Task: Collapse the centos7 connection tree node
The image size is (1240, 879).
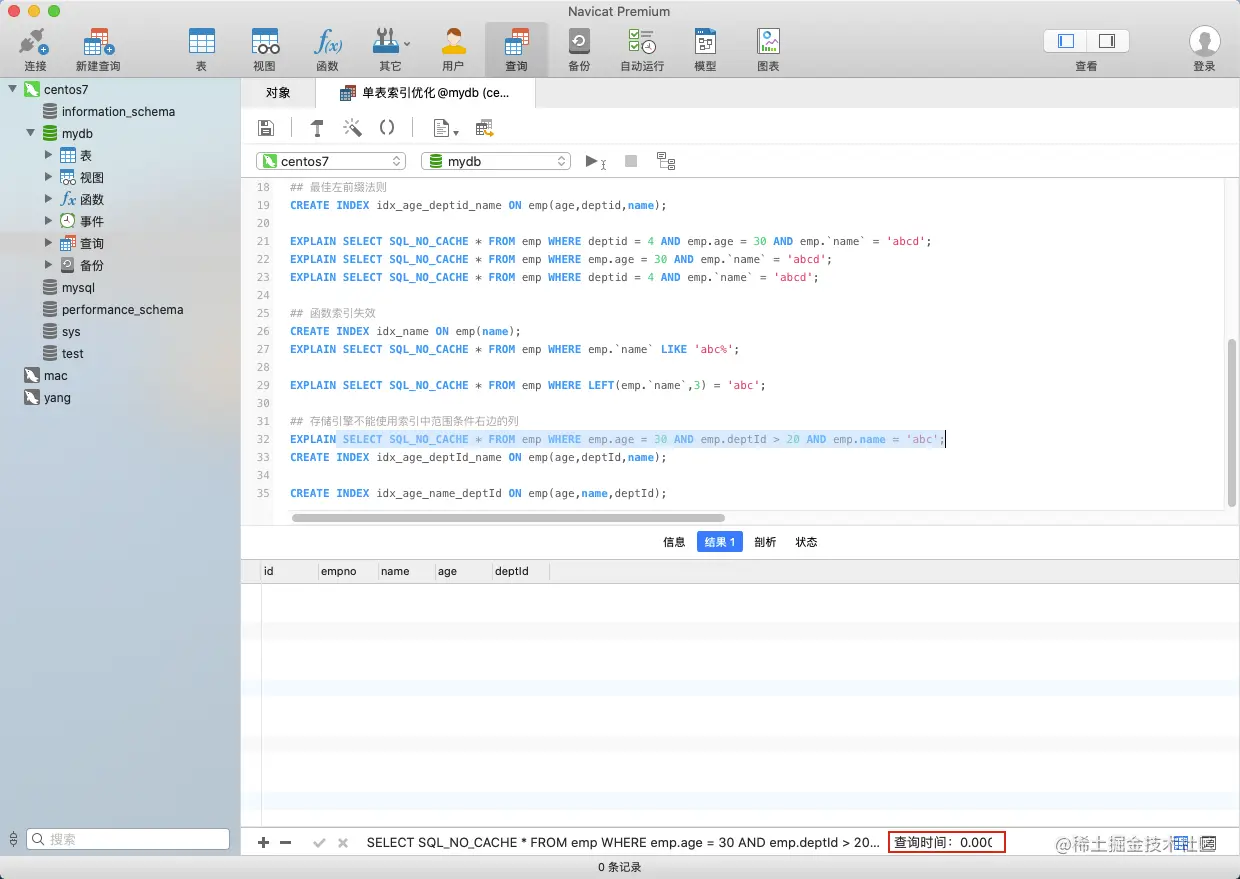Action: coord(13,89)
